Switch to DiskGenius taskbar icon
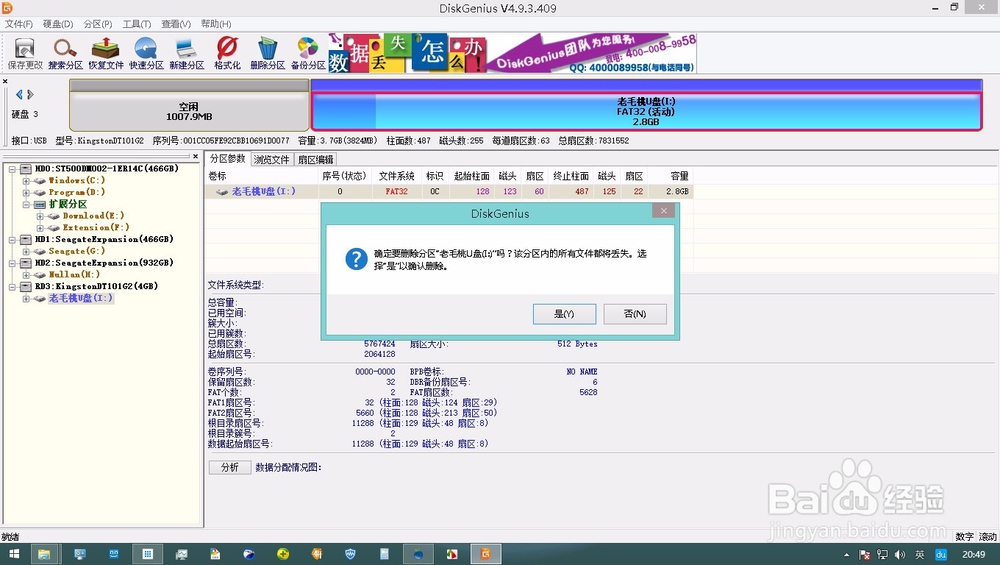1000x565 pixels. coord(485,554)
